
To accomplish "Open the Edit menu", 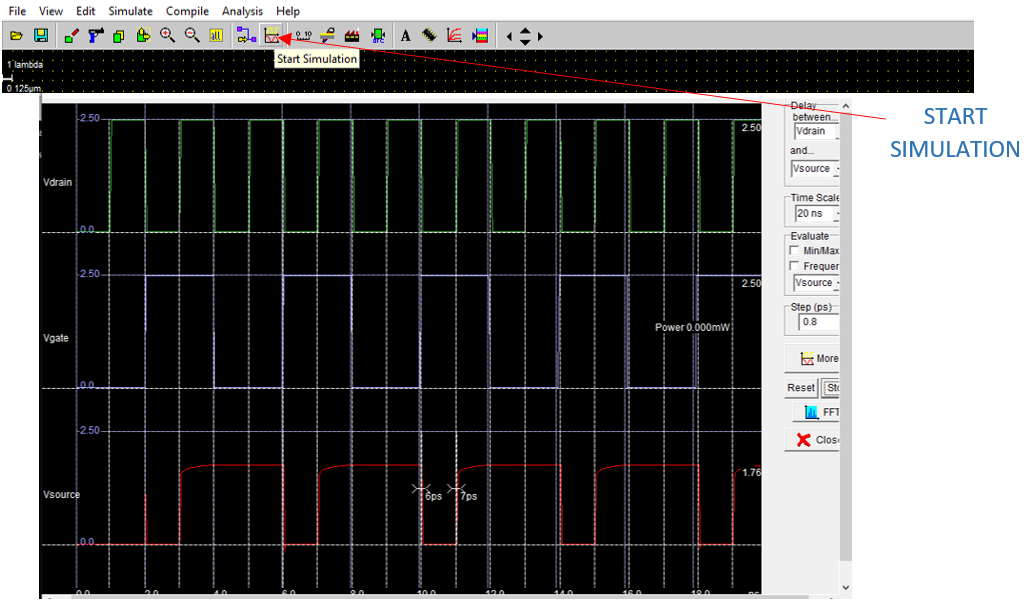I will tap(86, 11).
